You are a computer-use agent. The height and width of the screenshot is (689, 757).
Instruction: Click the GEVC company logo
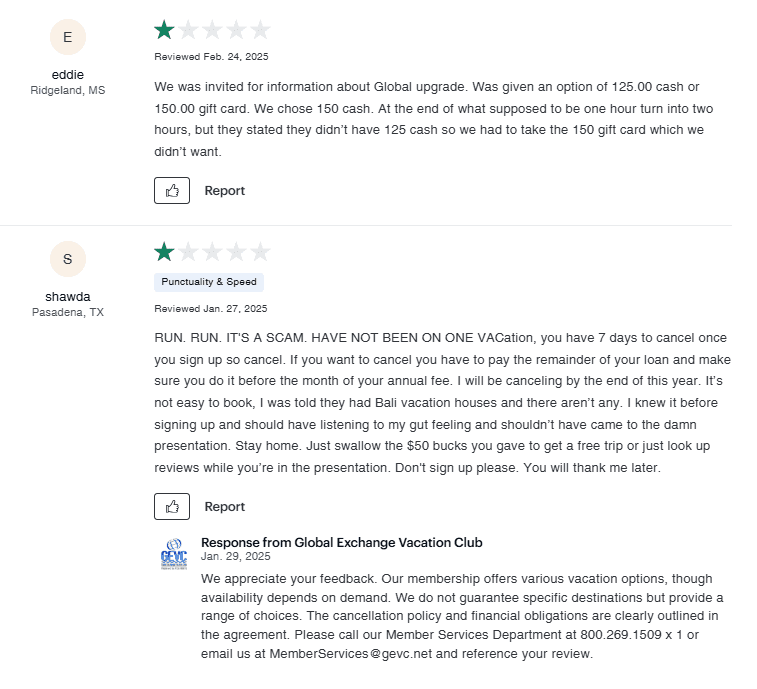coord(174,554)
